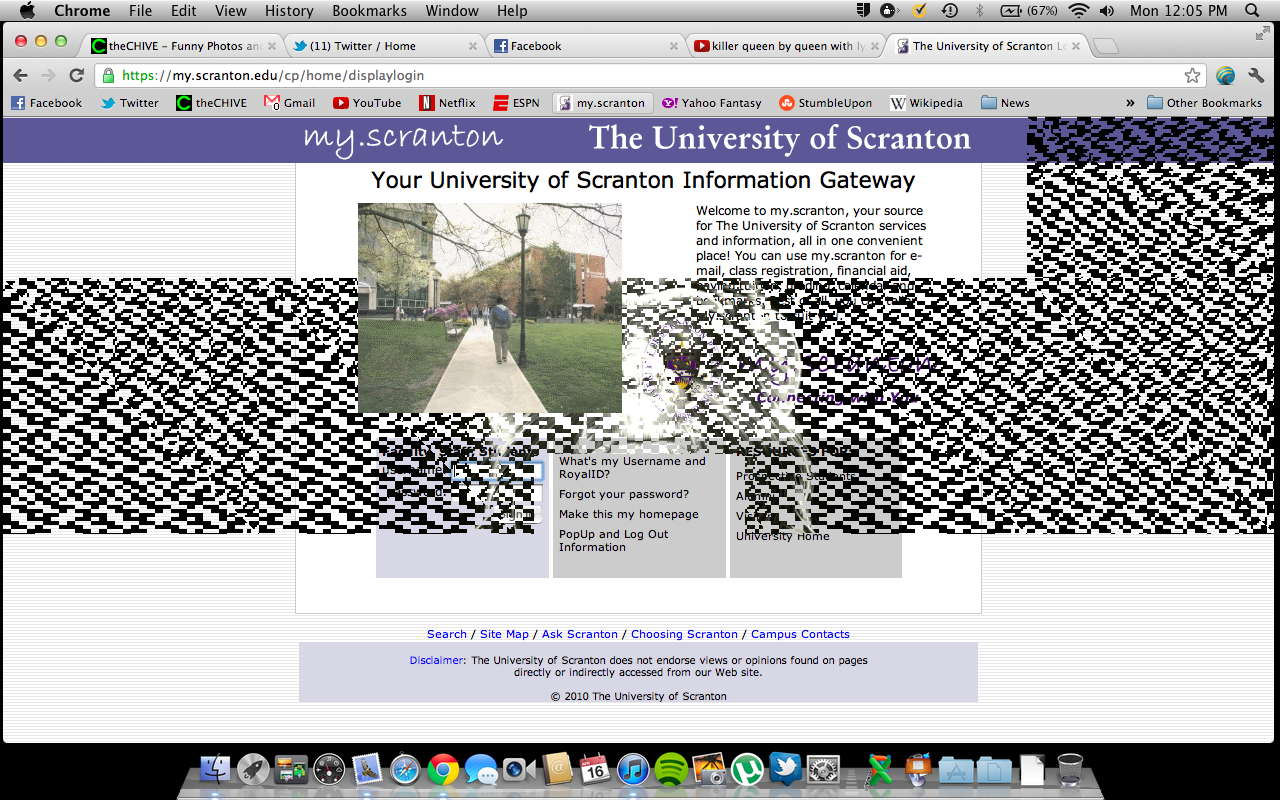Click the Norton checkmark icon in menu bar
Viewport: 1280px width, 800px height.
[920, 11]
